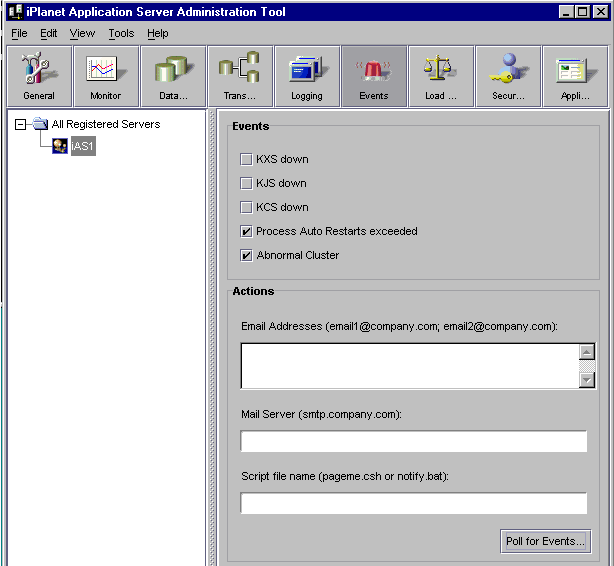Image resolution: width=614 pixels, height=566 pixels.
Task: Click the Mail Server input field
Action: pos(414,441)
